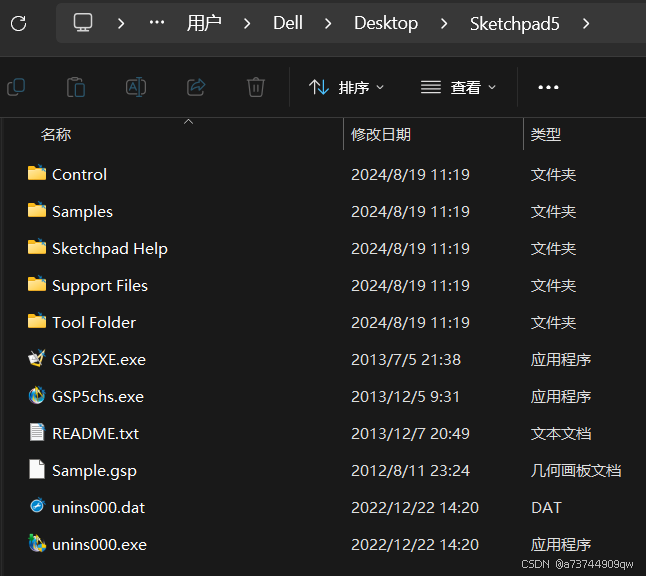Screen dimensions: 646x576
Task: Click the Sketchpad5 breadcrumb
Action: pyautogui.click(x=514, y=23)
